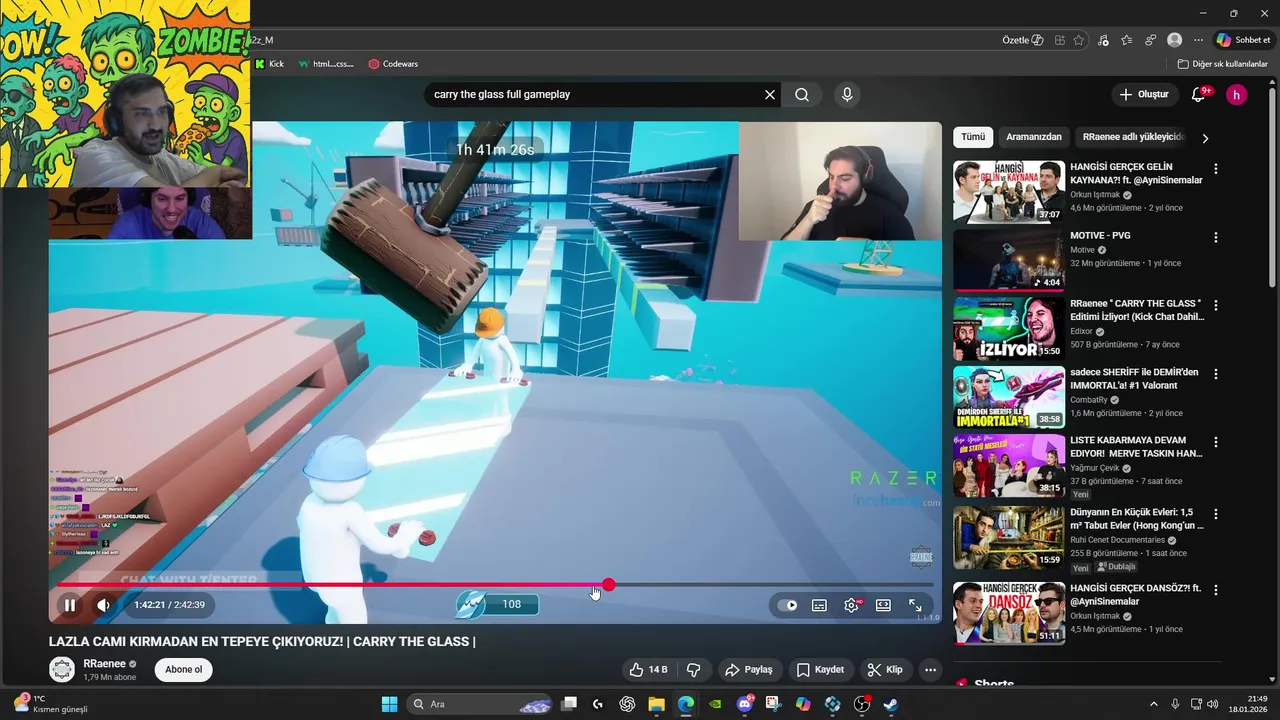Open Codewars bookmark
Image resolution: width=1280 pixels, height=720 pixels.
coord(393,64)
